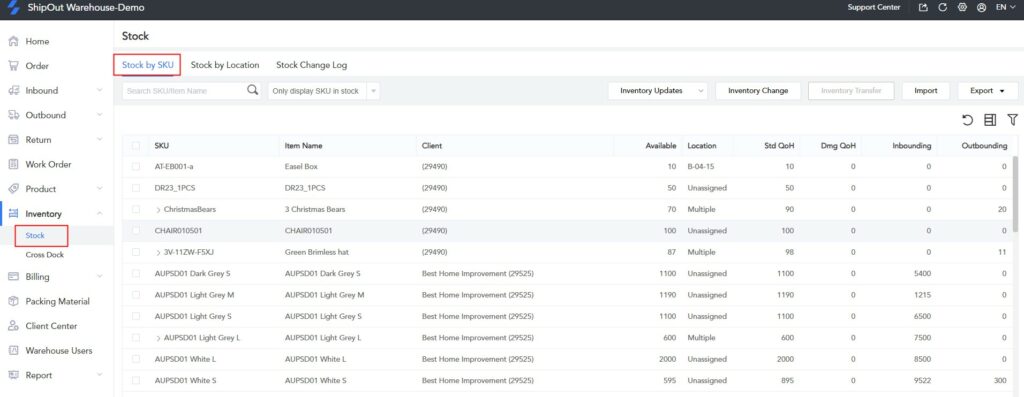
Task: Click the Product tag icon in sidebar
Action: click(13, 189)
